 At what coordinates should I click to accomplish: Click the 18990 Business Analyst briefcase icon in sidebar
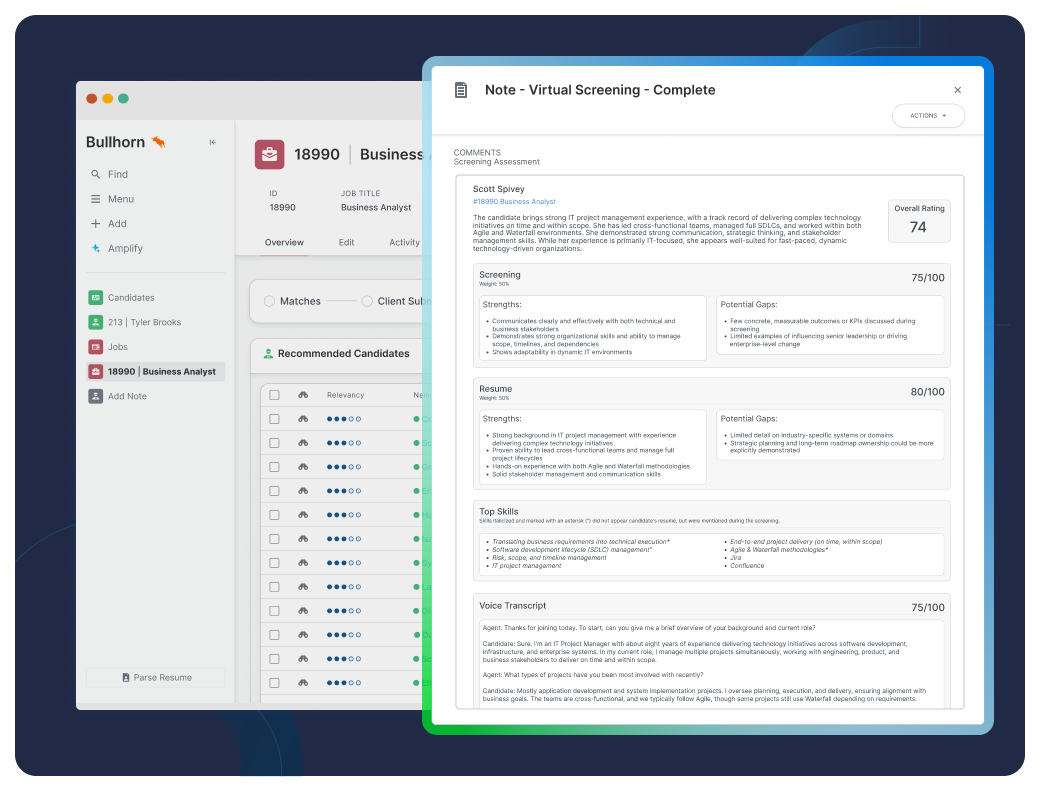[x=96, y=371]
